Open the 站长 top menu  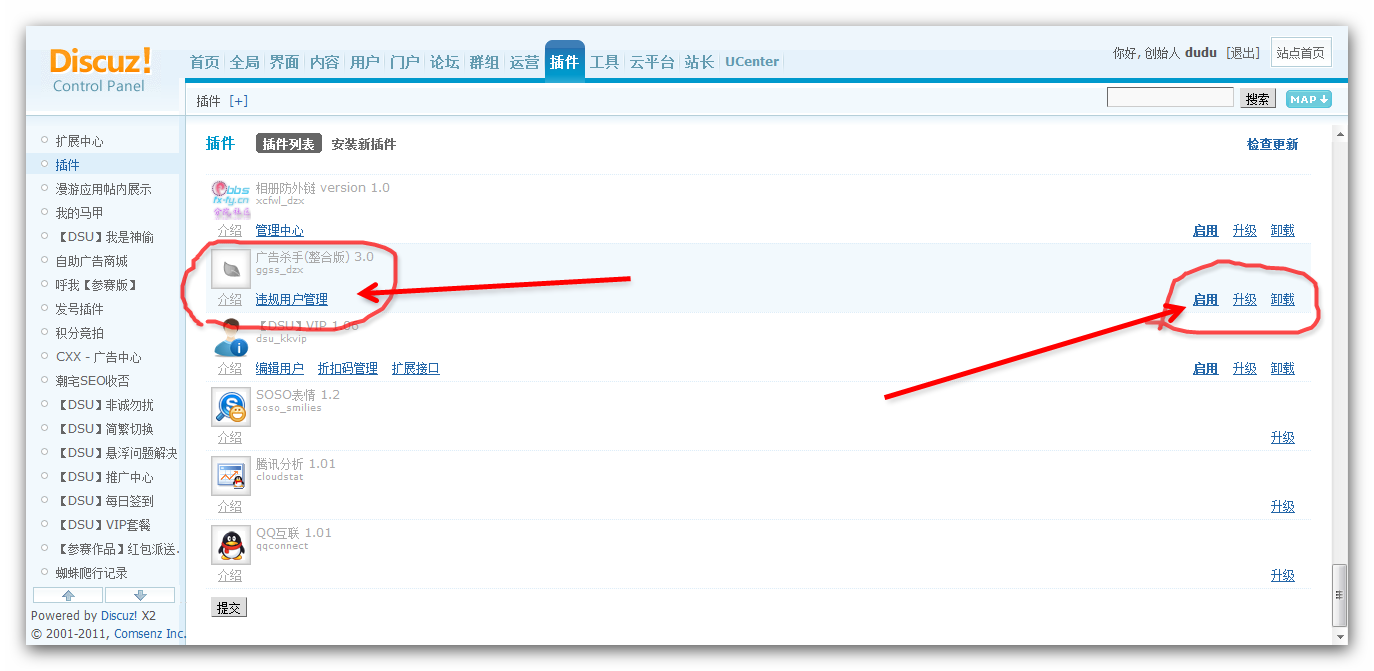click(x=699, y=62)
